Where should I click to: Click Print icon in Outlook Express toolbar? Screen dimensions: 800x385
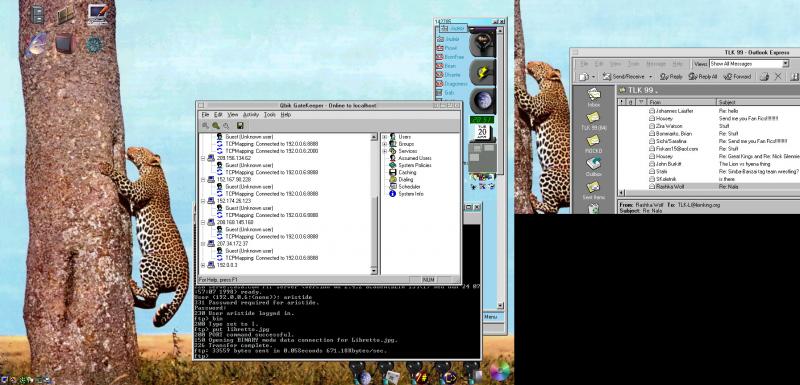[764, 76]
